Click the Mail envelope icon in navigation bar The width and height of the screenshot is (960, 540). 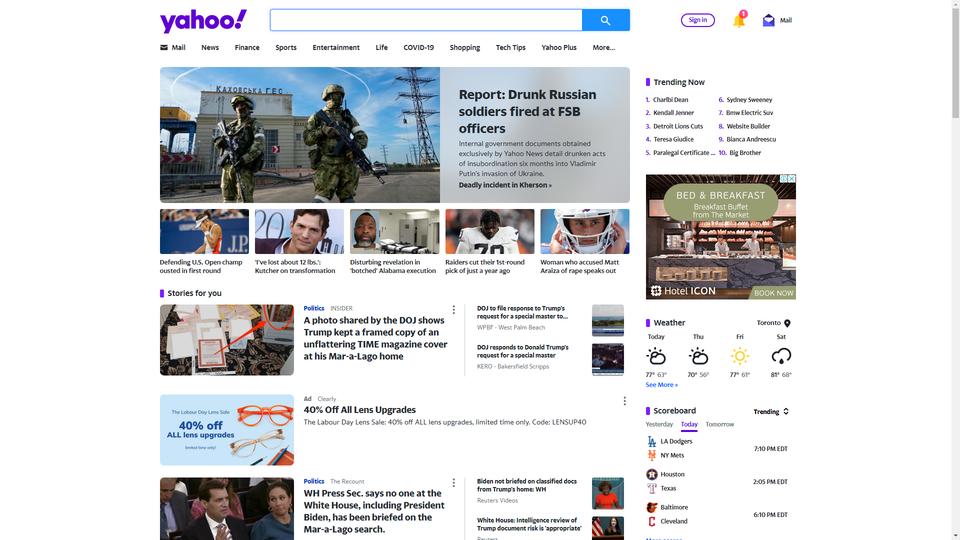point(163,47)
